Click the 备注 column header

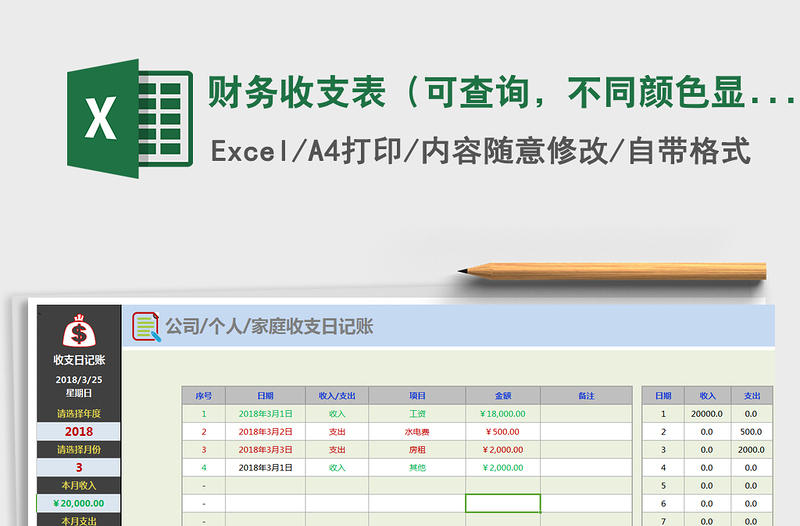pyautogui.click(x=586, y=396)
